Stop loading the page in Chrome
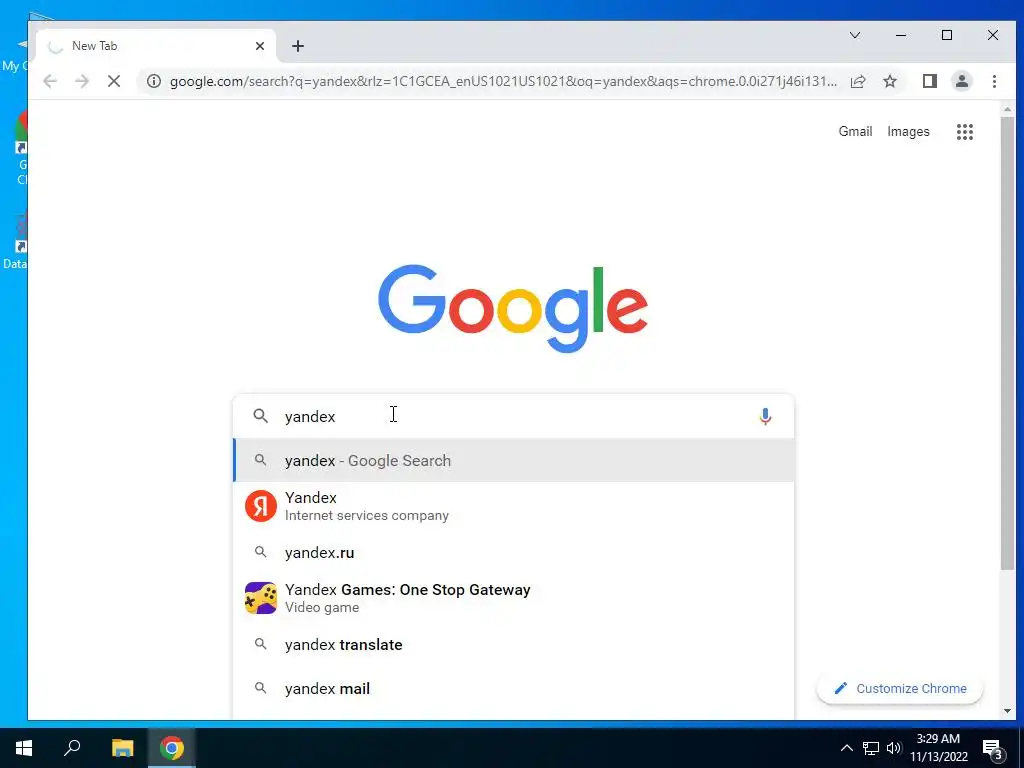The width and height of the screenshot is (1024, 768). pyautogui.click(x=114, y=81)
